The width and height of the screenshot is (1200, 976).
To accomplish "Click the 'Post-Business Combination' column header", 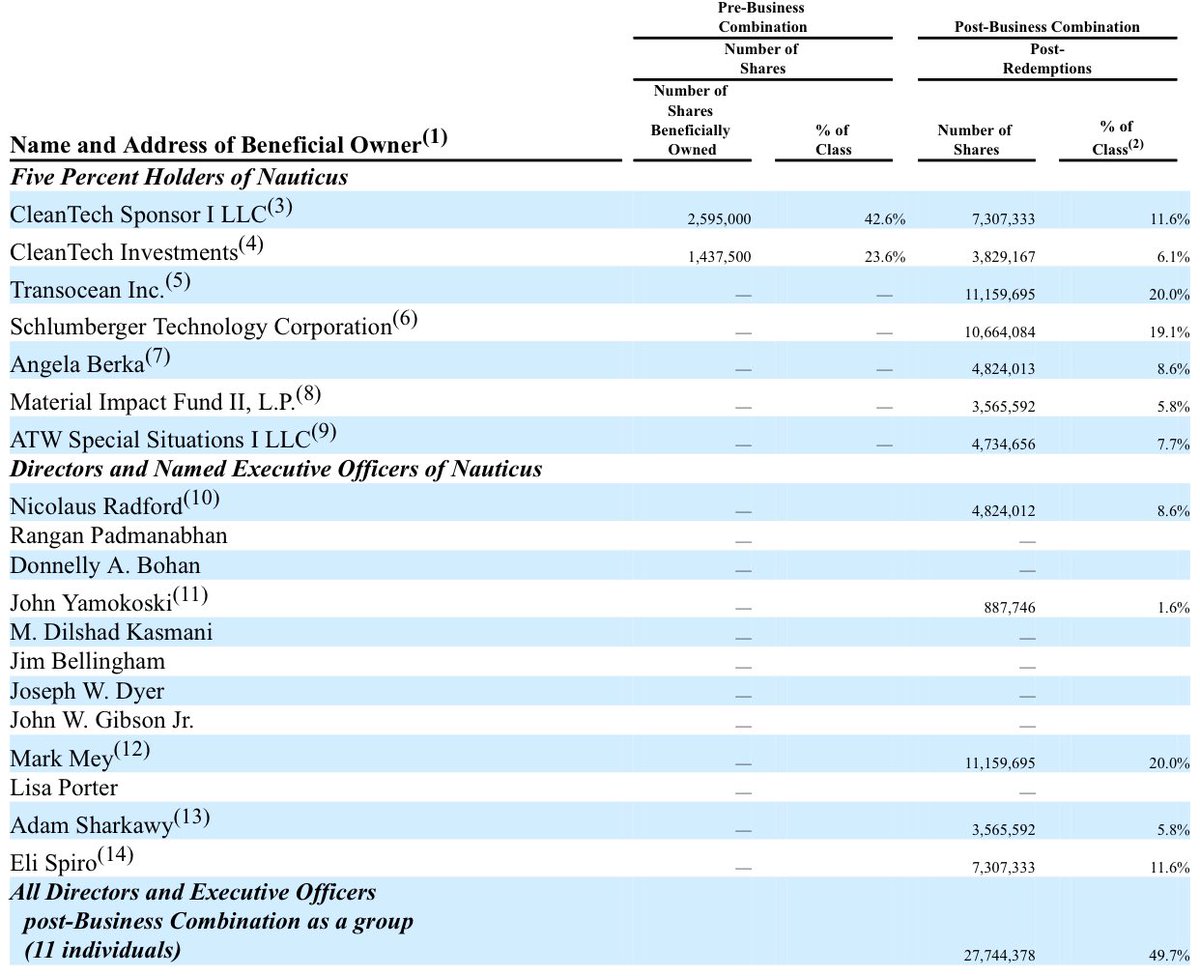I will pos(1046,27).
